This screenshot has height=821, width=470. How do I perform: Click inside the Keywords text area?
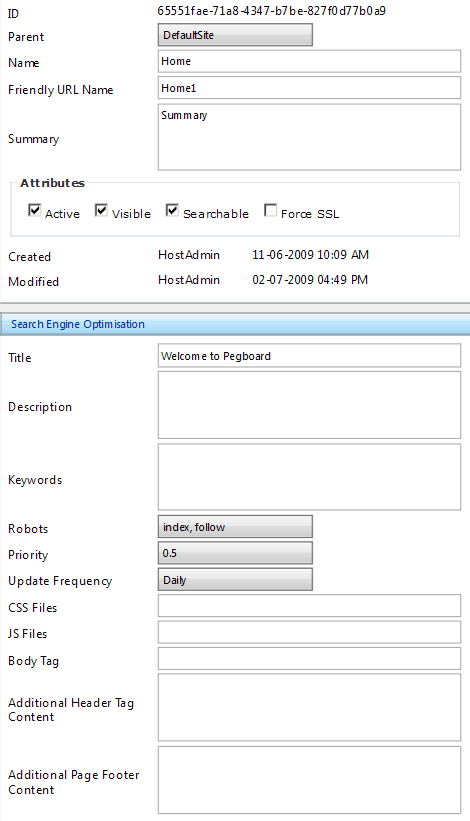point(309,477)
